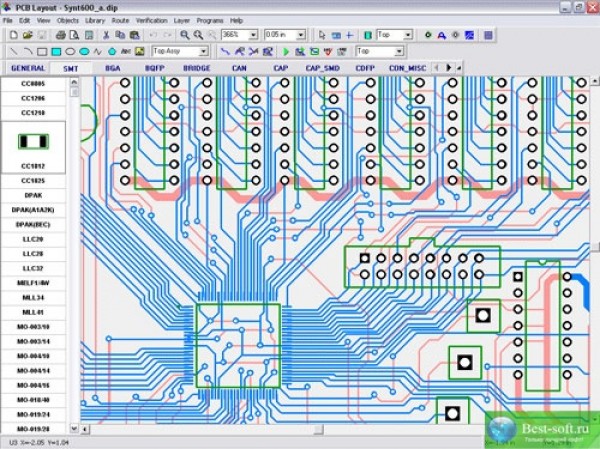The height and width of the screenshot is (449, 600).
Task: Switch to the BRIDGE library tab
Action: 197,68
